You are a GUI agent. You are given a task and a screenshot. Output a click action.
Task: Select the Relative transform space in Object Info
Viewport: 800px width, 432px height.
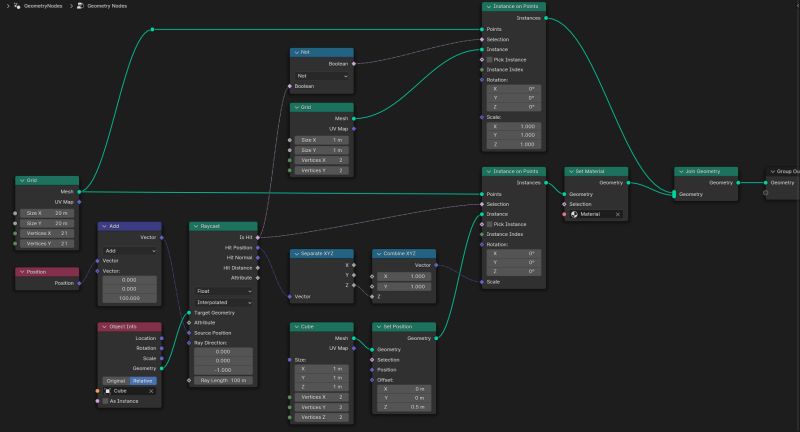143,381
